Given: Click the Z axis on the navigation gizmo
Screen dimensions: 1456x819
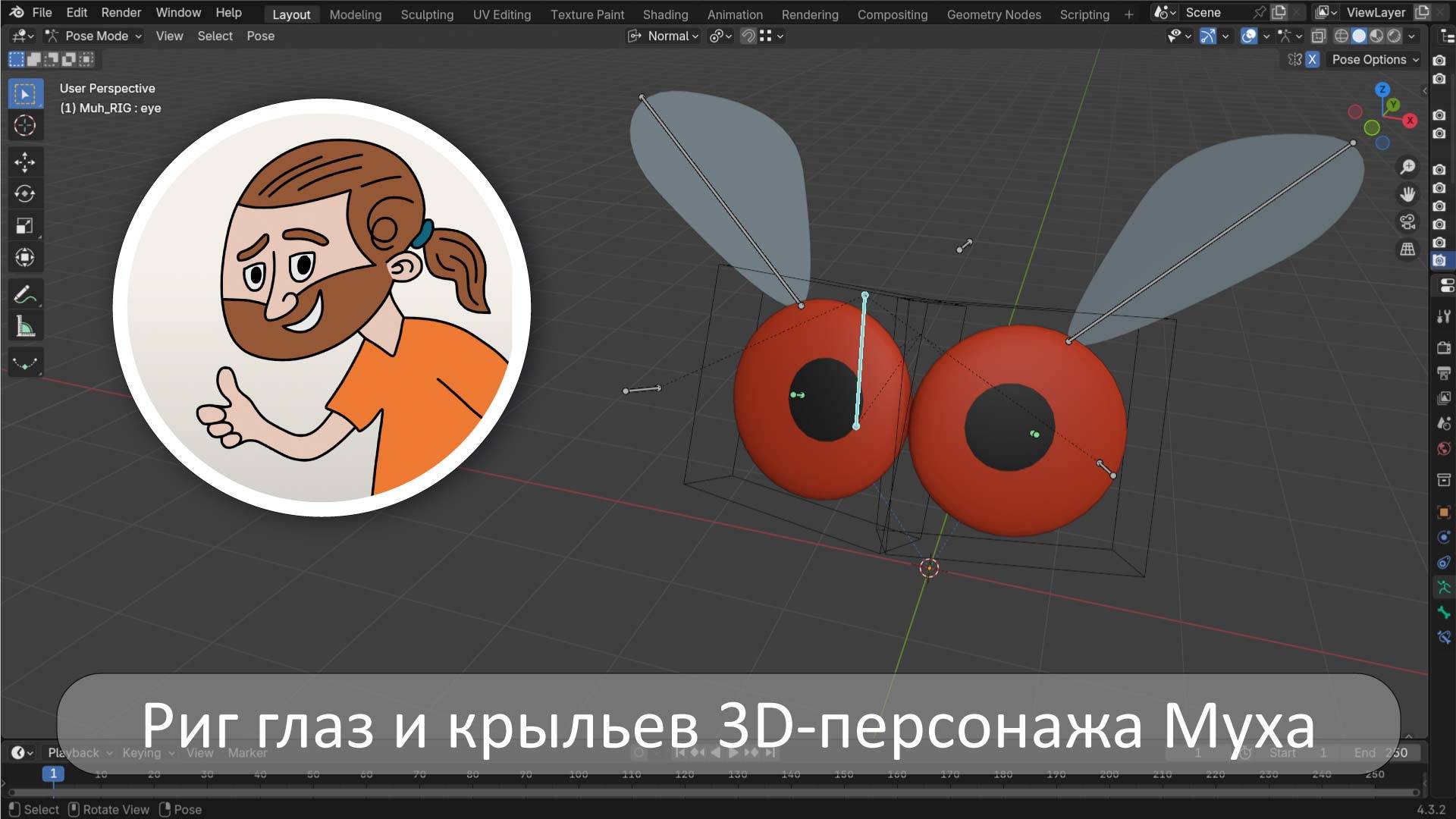Looking at the screenshot, I should pyautogui.click(x=1382, y=89).
